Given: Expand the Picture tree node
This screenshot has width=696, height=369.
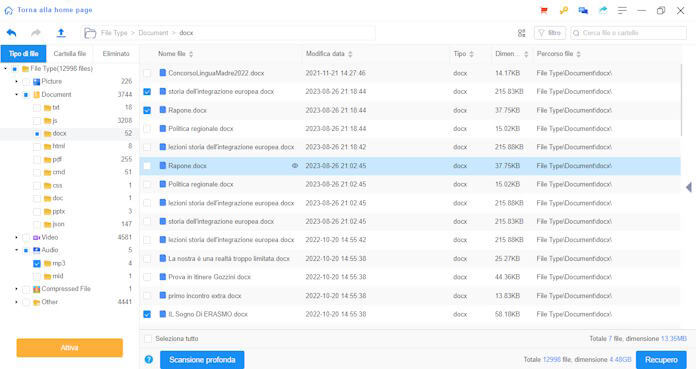Looking at the screenshot, I should click(16, 82).
